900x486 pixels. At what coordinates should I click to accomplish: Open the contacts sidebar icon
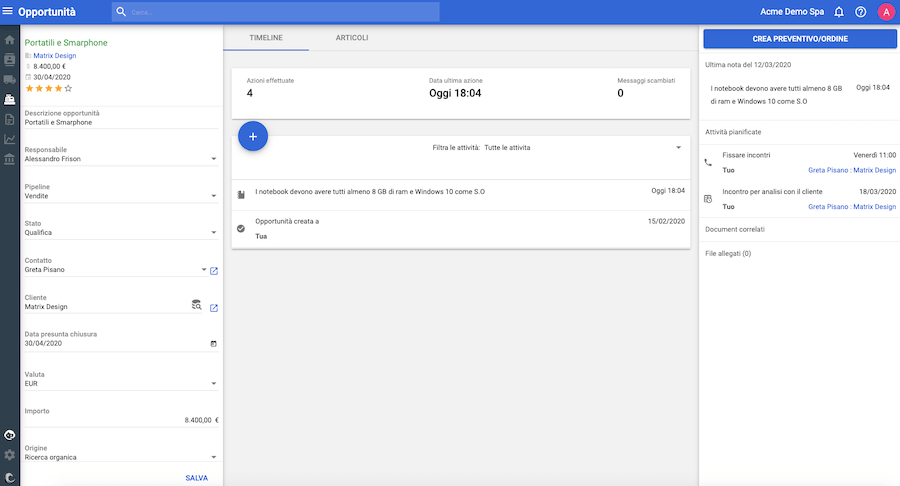tap(9, 60)
